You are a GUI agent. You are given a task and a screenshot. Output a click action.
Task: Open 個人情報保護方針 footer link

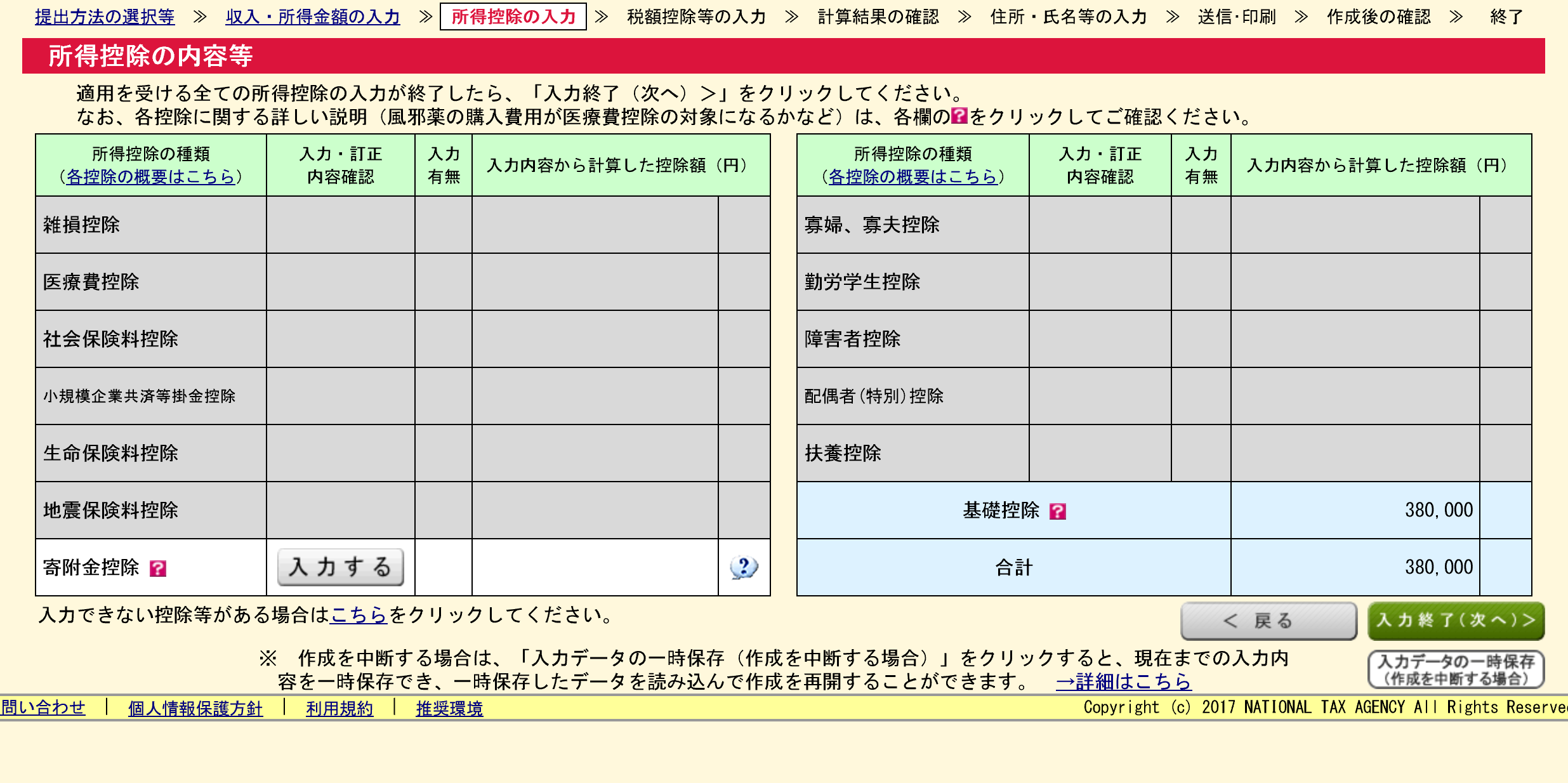pos(195,708)
